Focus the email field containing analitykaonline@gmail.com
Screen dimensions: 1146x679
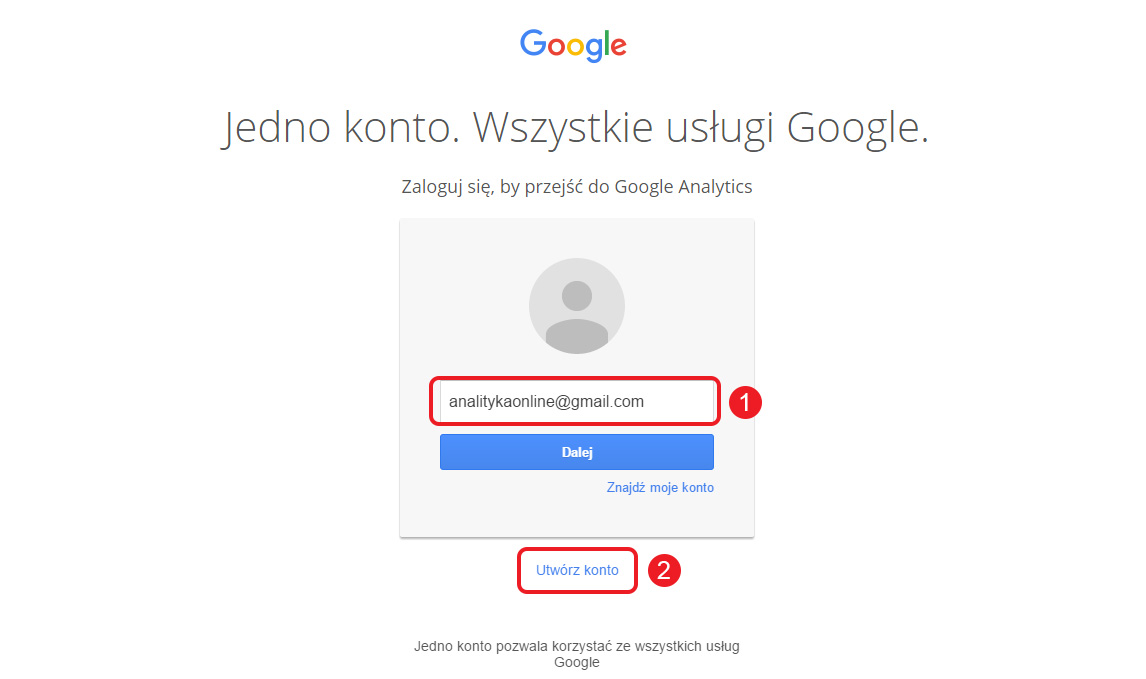tap(577, 401)
